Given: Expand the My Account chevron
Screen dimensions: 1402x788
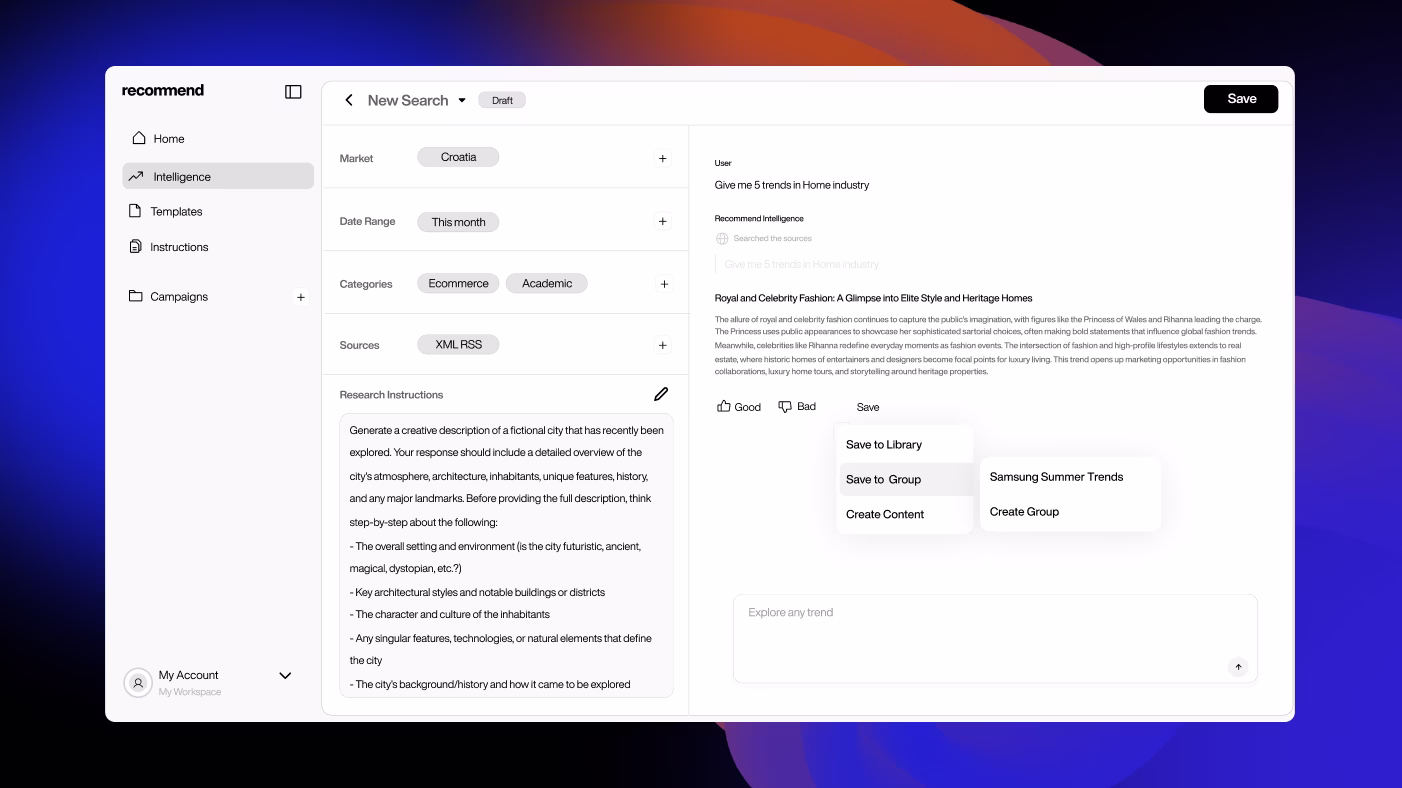Looking at the screenshot, I should [285, 676].
